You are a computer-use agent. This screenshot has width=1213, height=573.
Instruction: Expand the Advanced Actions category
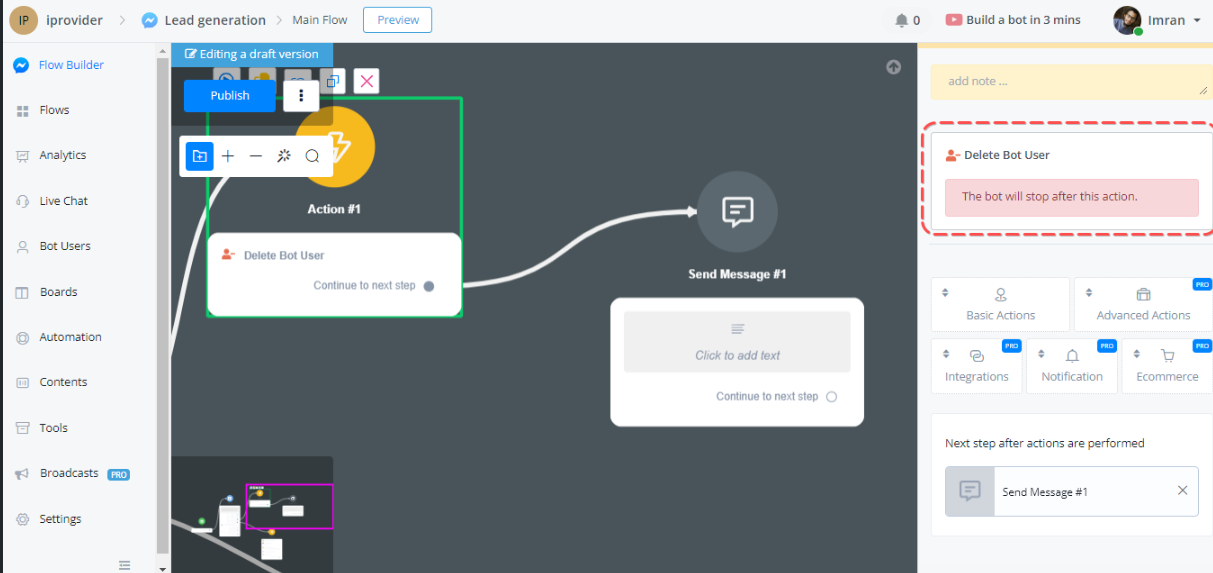[1143, 304]
